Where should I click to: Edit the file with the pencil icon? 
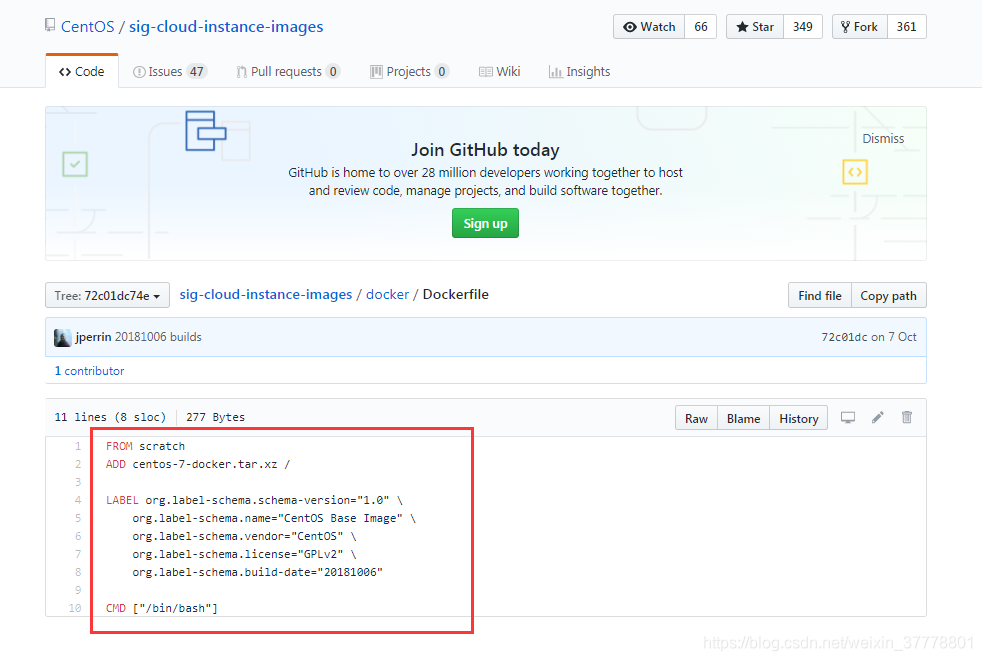(877, 417)
